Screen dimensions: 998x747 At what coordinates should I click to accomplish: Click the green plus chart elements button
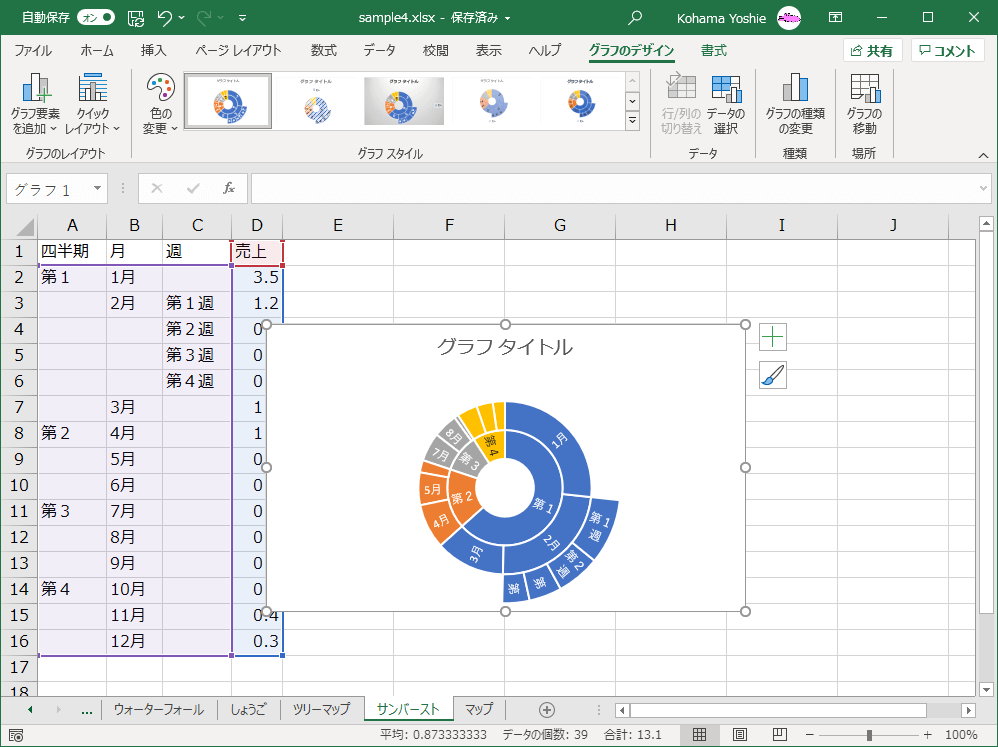pos(773,337)
